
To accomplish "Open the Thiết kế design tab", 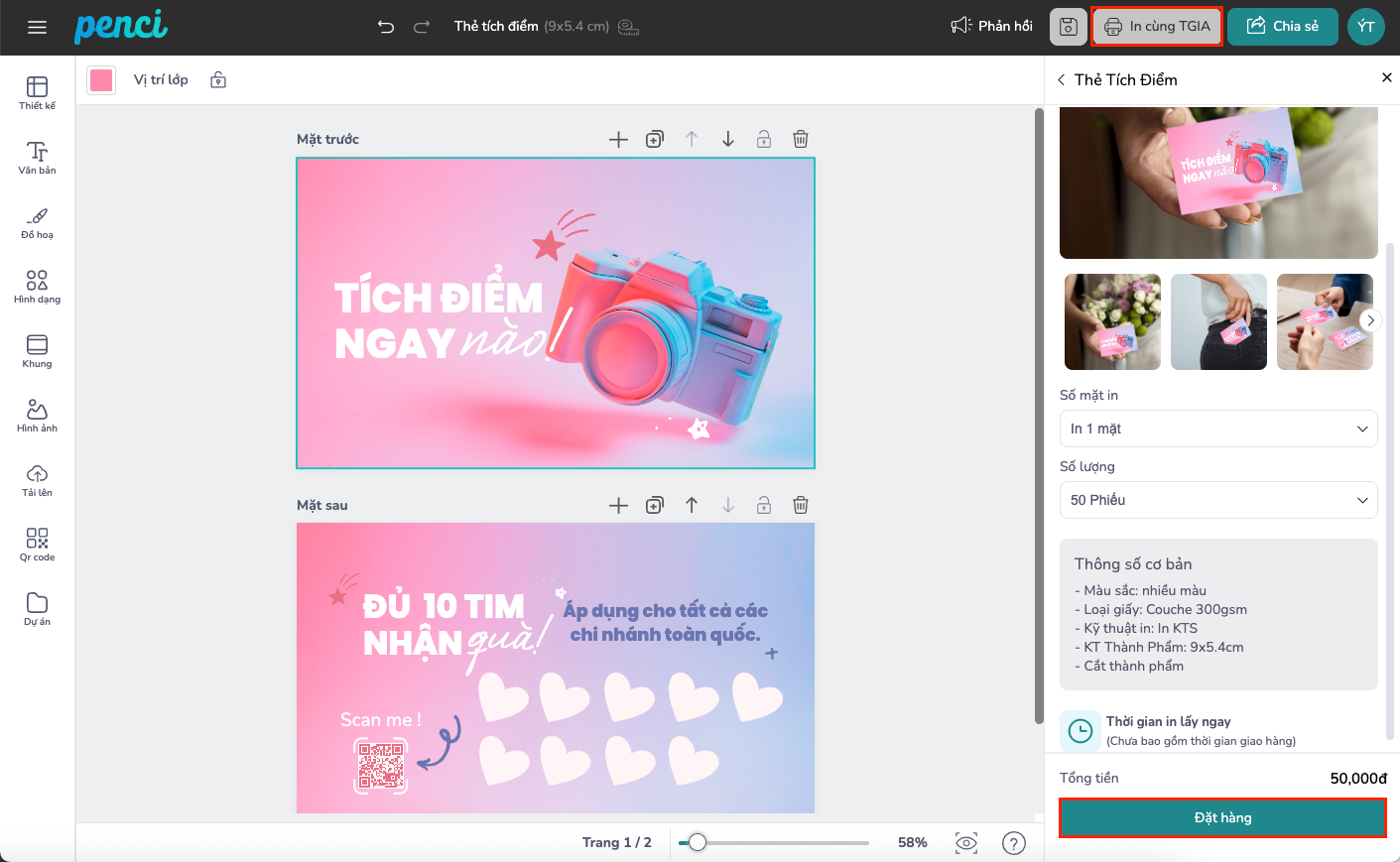I will tap(37, 92).
